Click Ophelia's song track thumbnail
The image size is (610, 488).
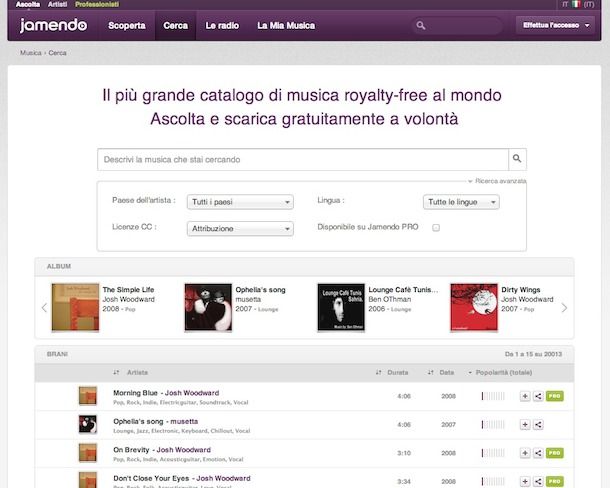[x=88, y=424]
